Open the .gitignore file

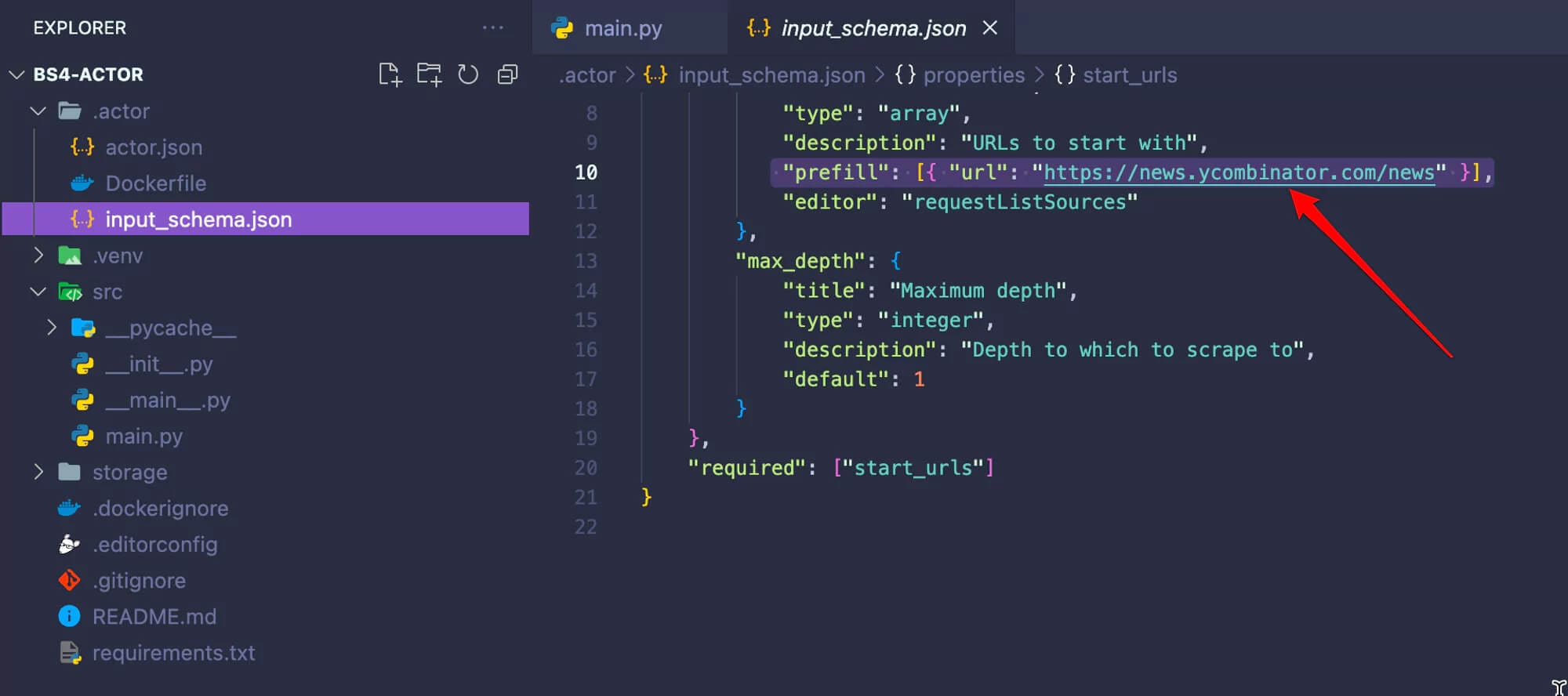pyautogui.click(x=140, y=580)
